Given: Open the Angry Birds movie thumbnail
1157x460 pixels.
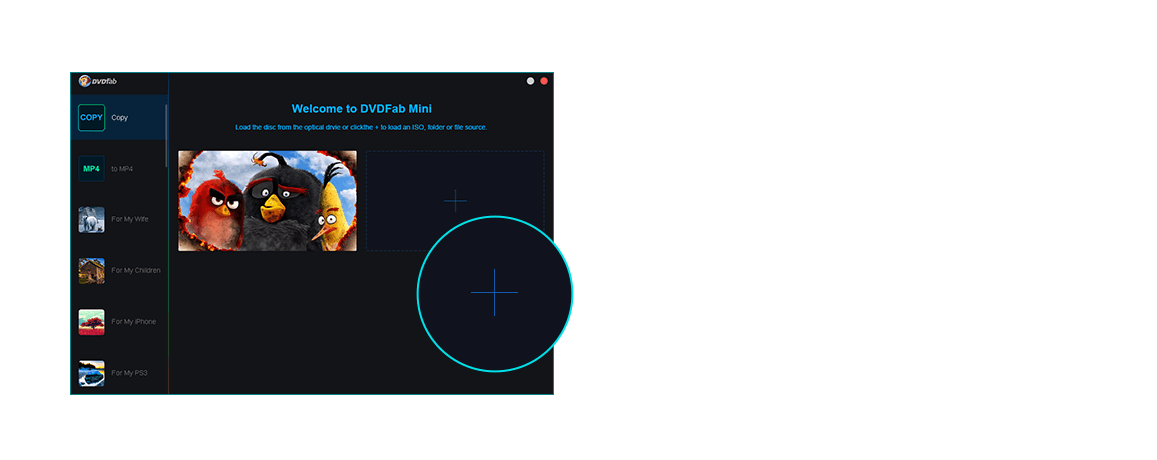Looking at the screenshot, I should tap(267, 201).
